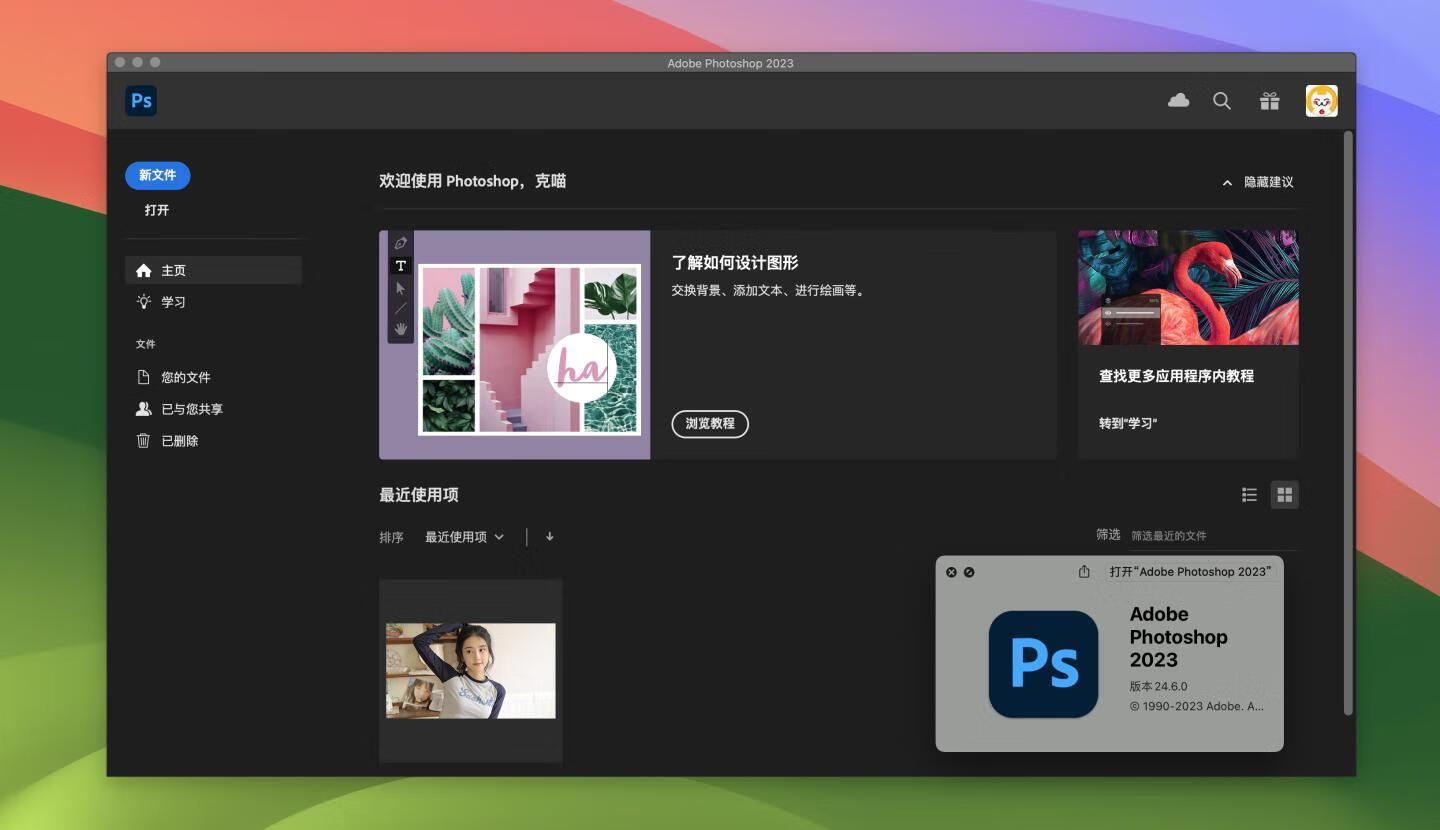
Task: Click the circle-slash icon in the popup
Action: (x=969, y=572)
